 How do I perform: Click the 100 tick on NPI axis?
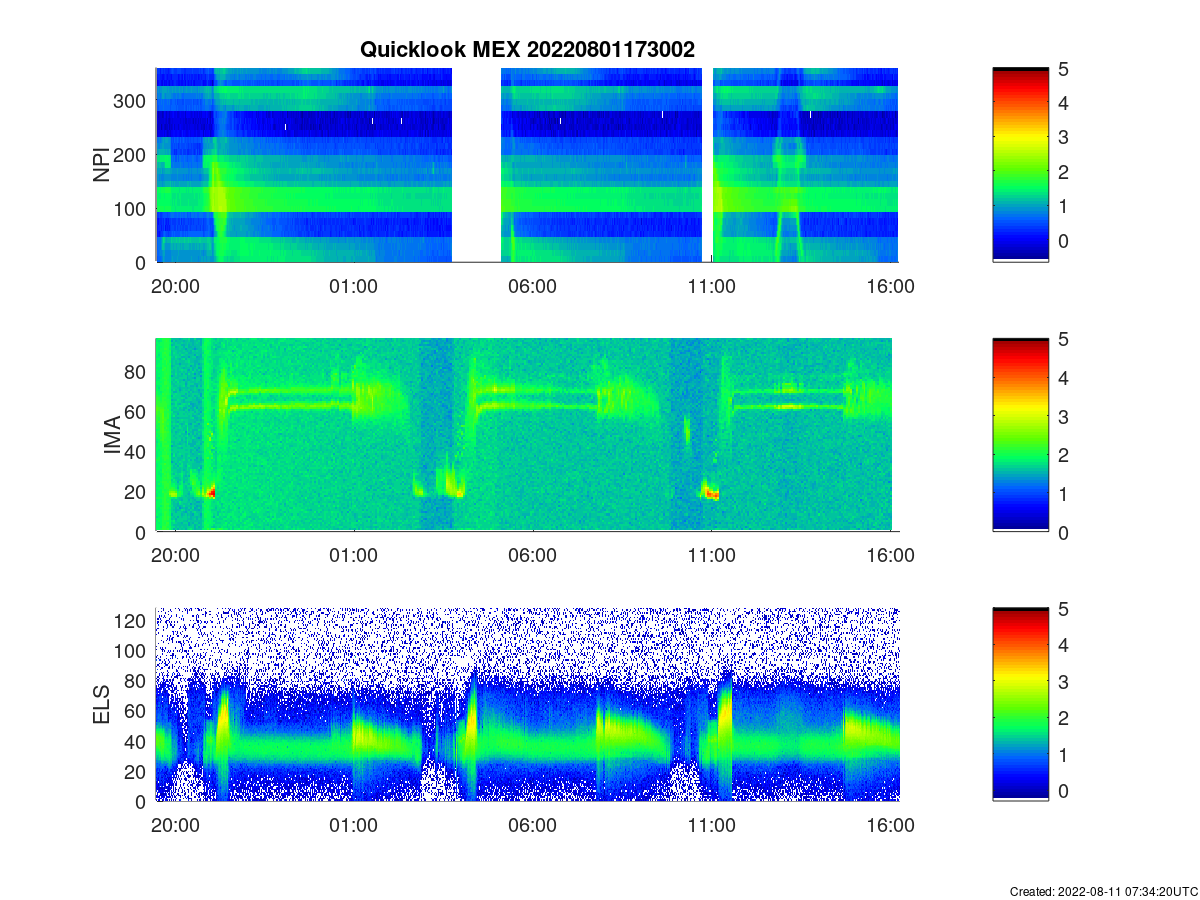(132, 208)
